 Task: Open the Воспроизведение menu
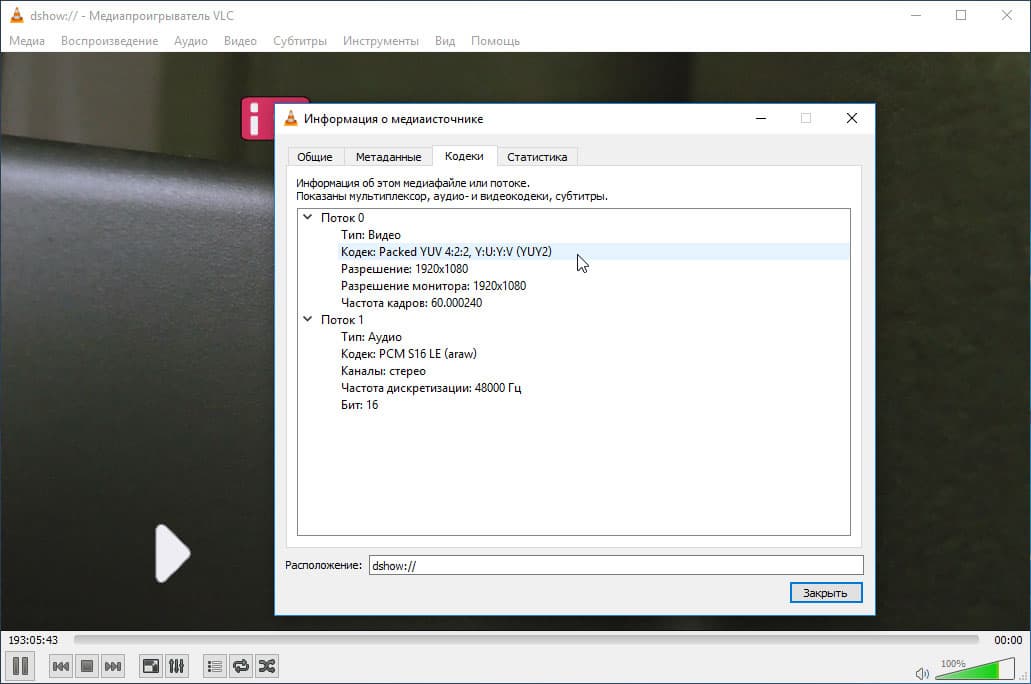(109, 41)
